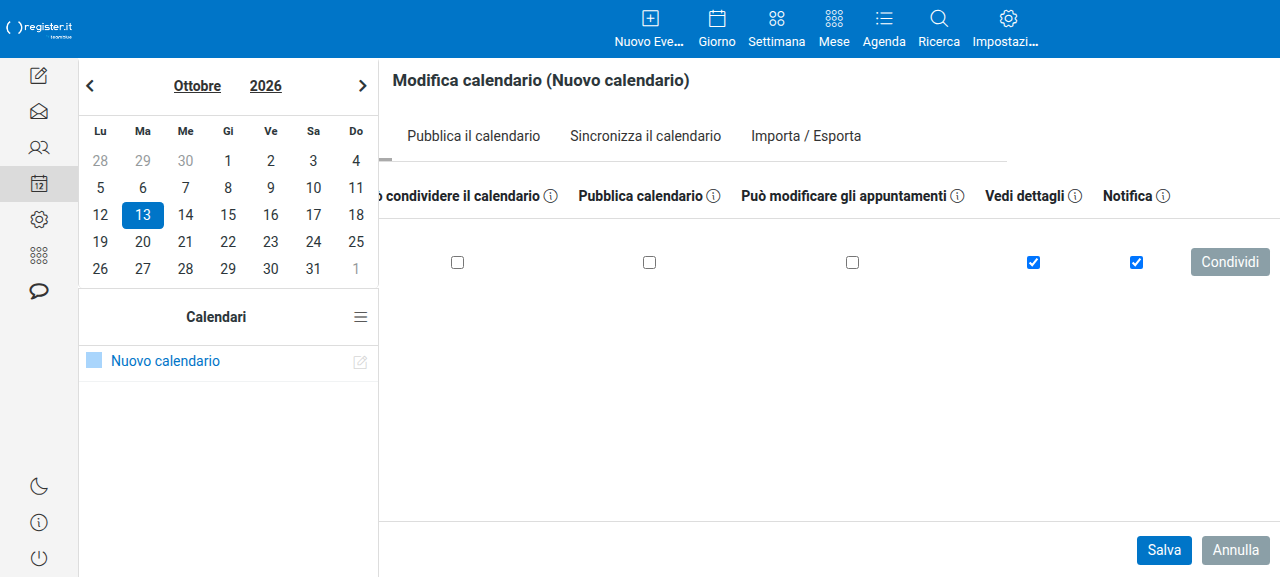Enable the condividere il calendario checkbox
This screenshot has width=1280, height=577.
click(x=458, y=262)
